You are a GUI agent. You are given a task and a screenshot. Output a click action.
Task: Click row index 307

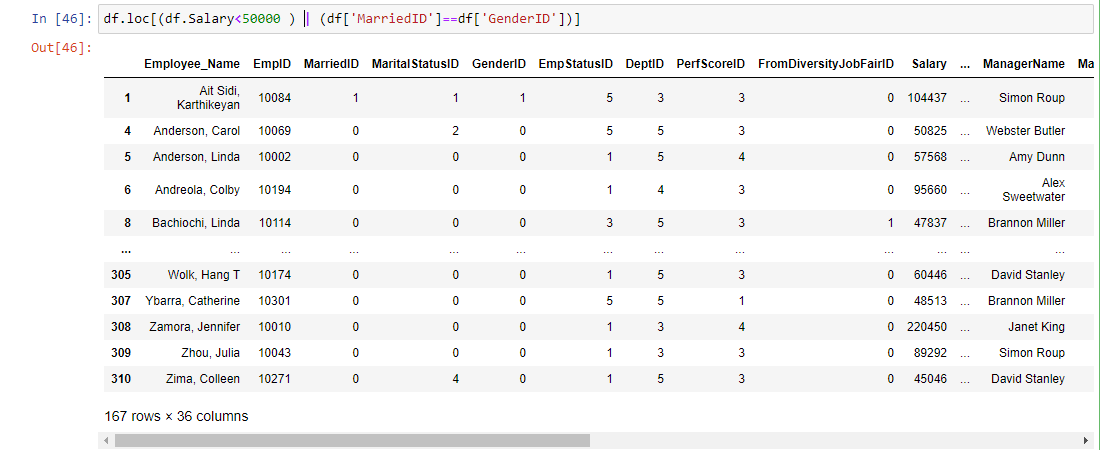tap(121, 300)
